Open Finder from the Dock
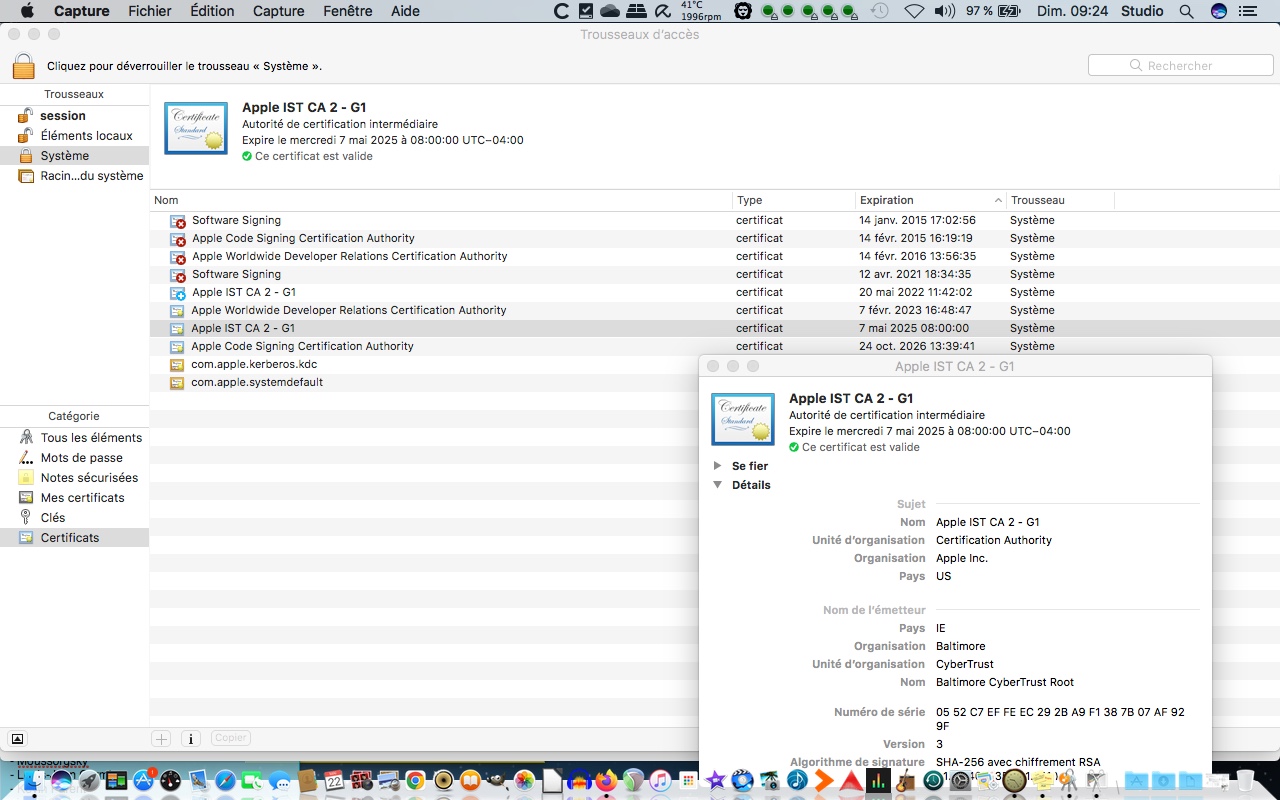 (x=35, y=781)
